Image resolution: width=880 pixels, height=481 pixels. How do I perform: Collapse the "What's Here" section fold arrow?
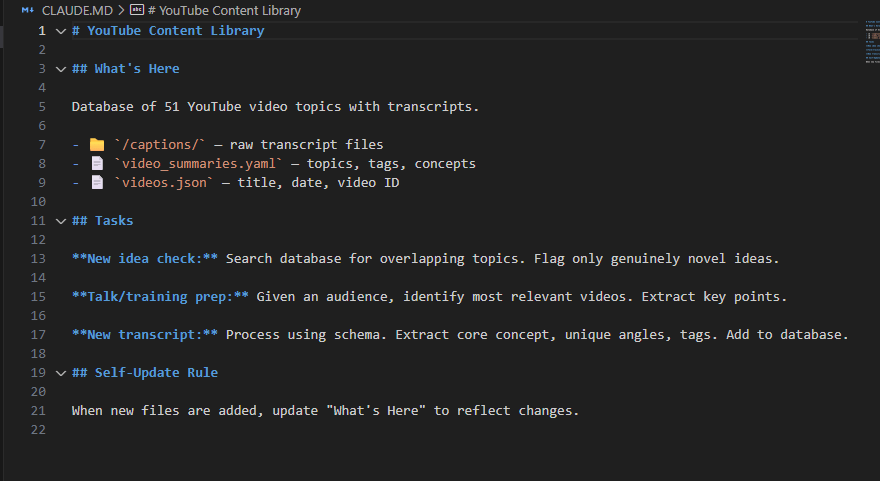pos(61,70)
